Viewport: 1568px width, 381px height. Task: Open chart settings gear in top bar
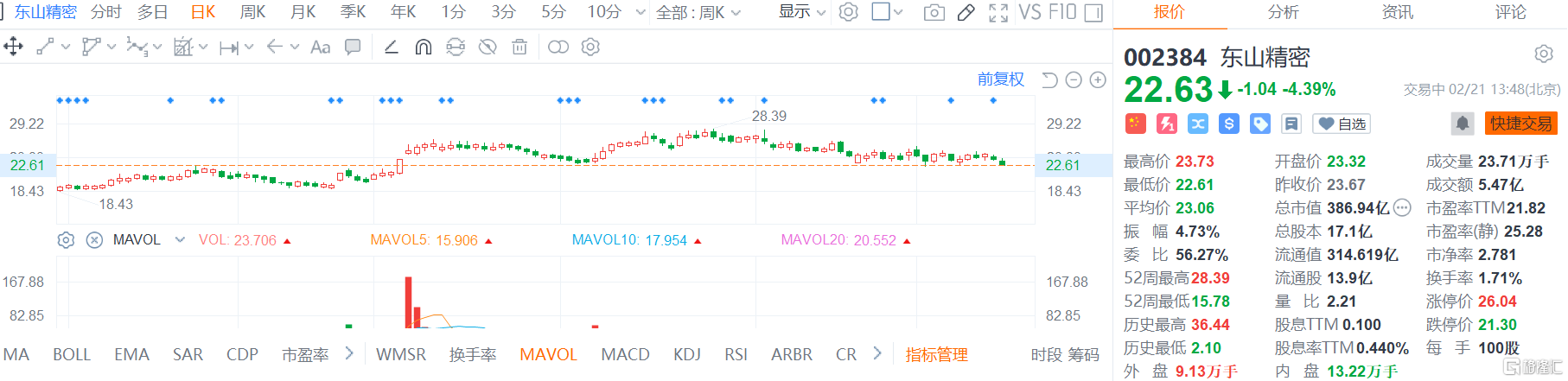click(x=849, y=12)
